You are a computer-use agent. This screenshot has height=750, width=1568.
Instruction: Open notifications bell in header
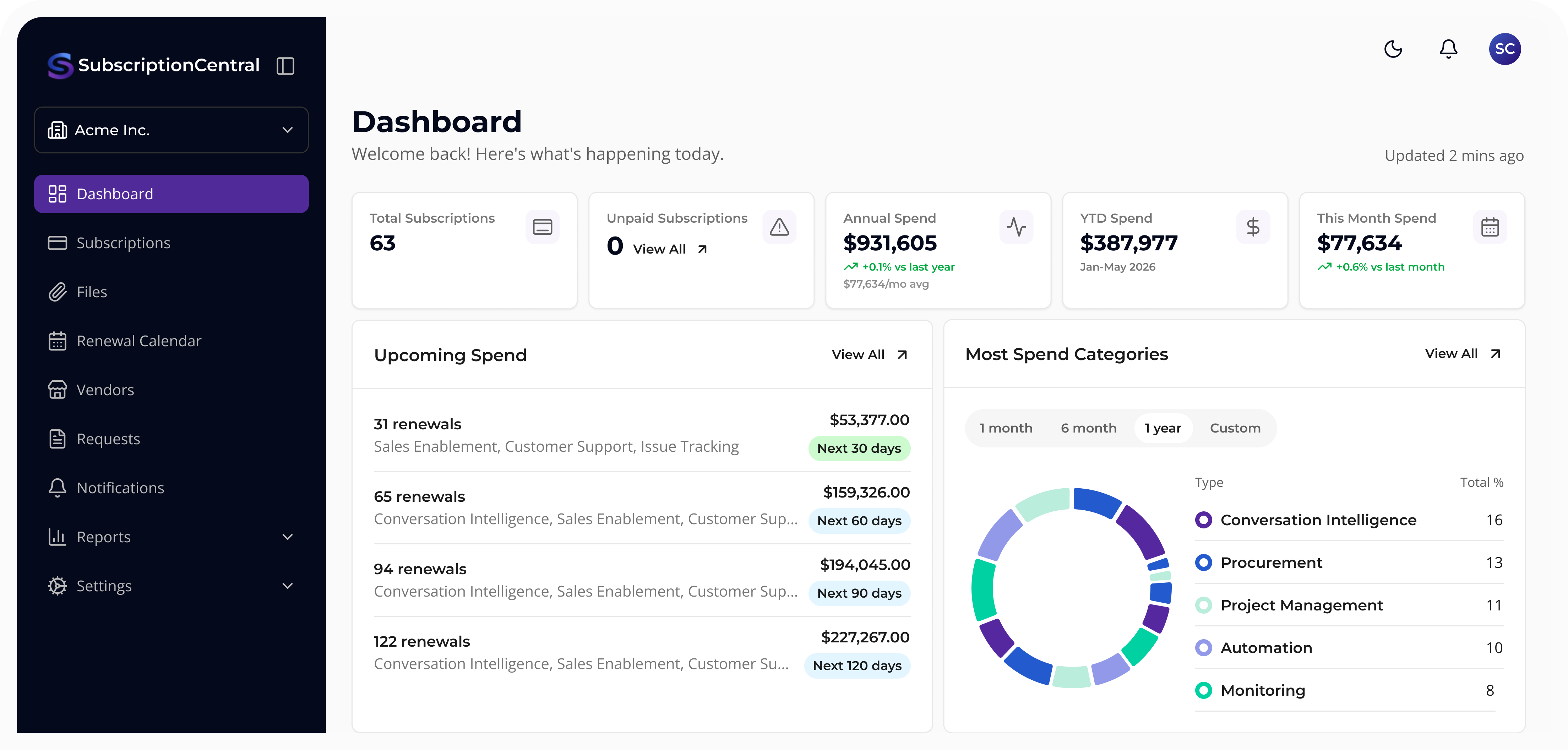click(x=1448, y=49)
